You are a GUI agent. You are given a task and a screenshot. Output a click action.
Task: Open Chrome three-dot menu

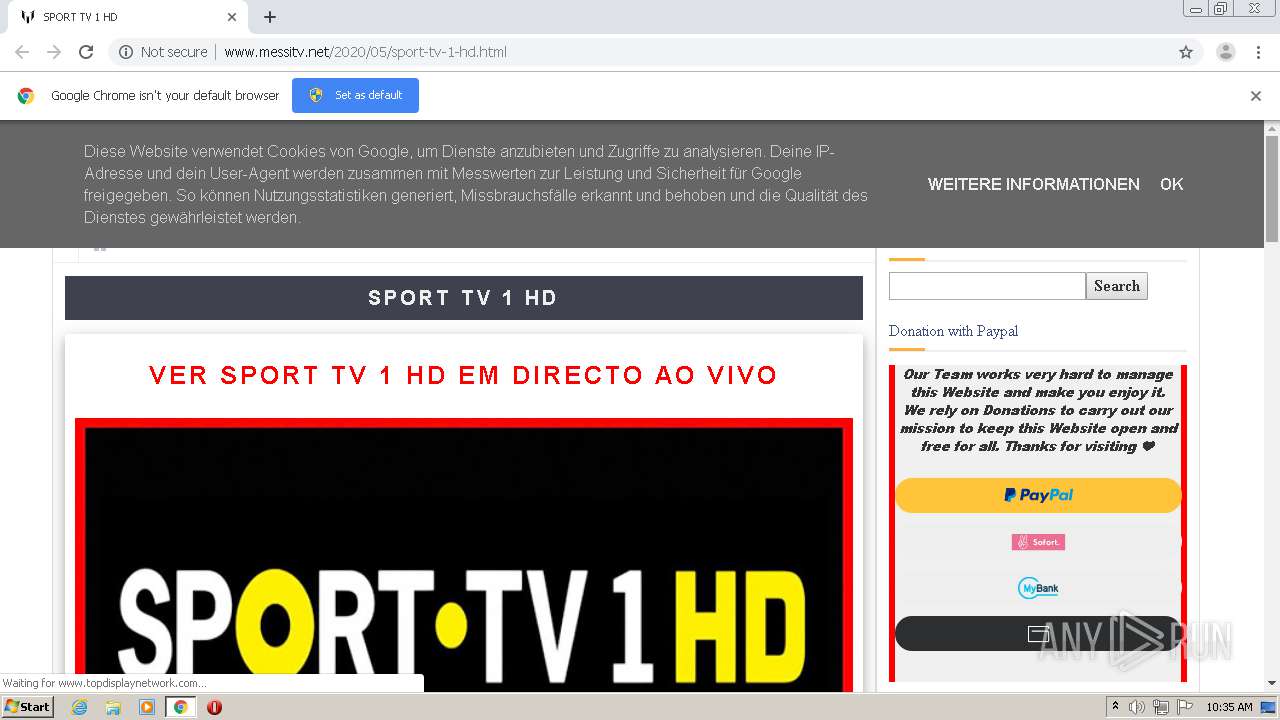pyautogui.click(x=1258, y=52)
